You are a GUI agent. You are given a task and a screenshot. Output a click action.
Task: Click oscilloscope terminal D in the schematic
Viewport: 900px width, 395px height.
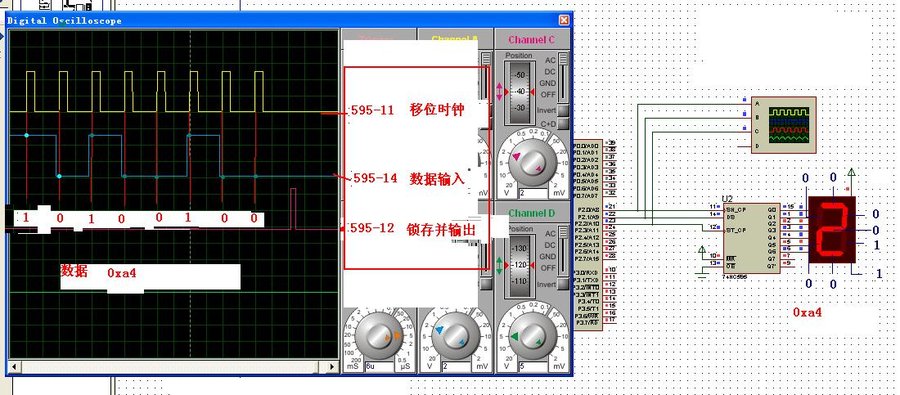tap(757, 145)
